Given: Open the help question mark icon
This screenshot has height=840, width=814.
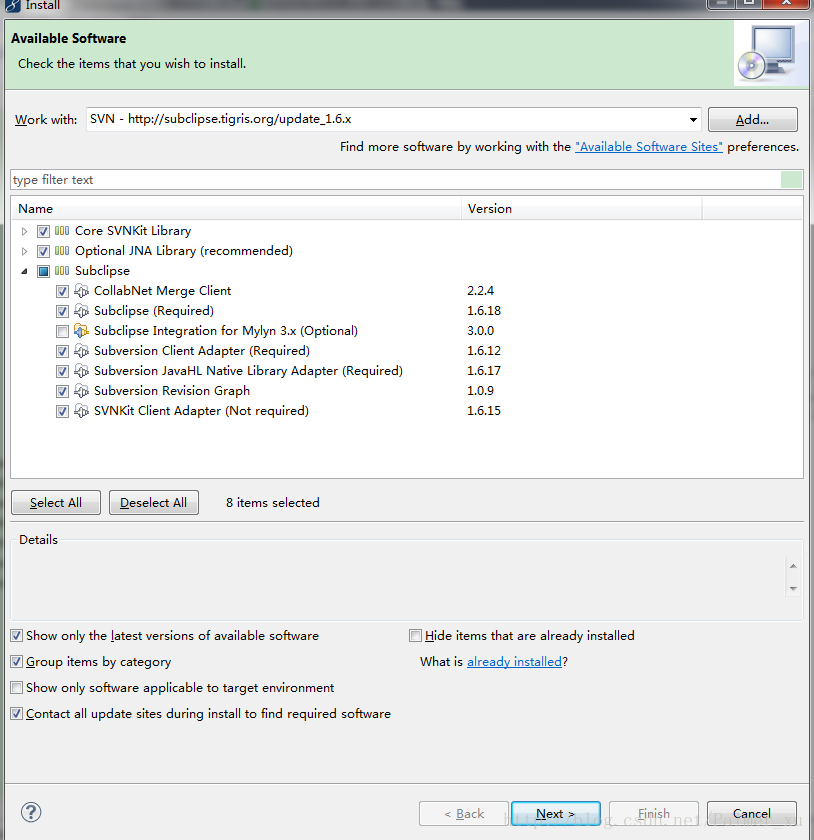Looking at the screenshot, I should pyautogui.click(x=31, y=812).
